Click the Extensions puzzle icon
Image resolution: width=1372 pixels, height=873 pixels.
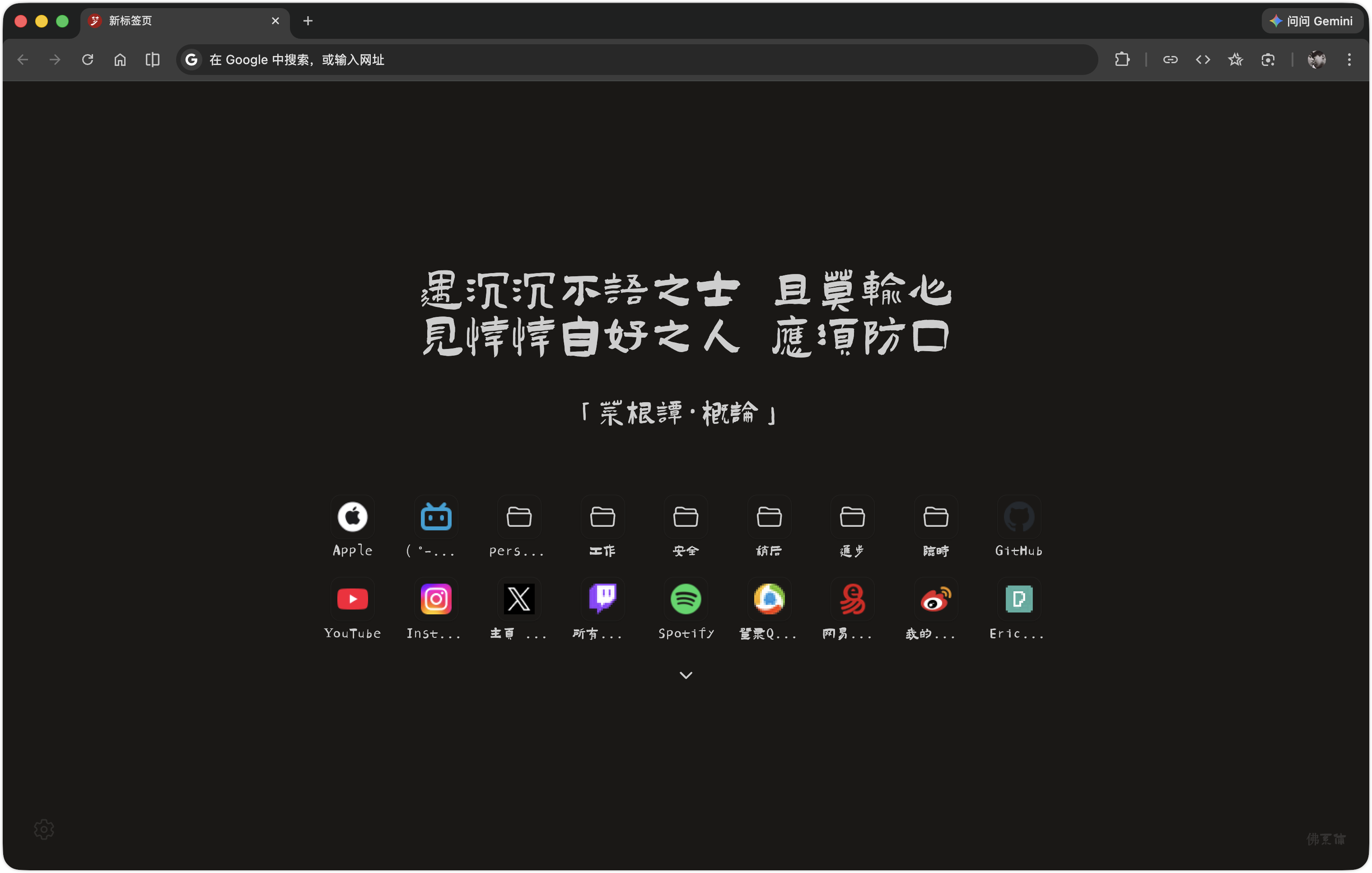[x=1122, y=59]
